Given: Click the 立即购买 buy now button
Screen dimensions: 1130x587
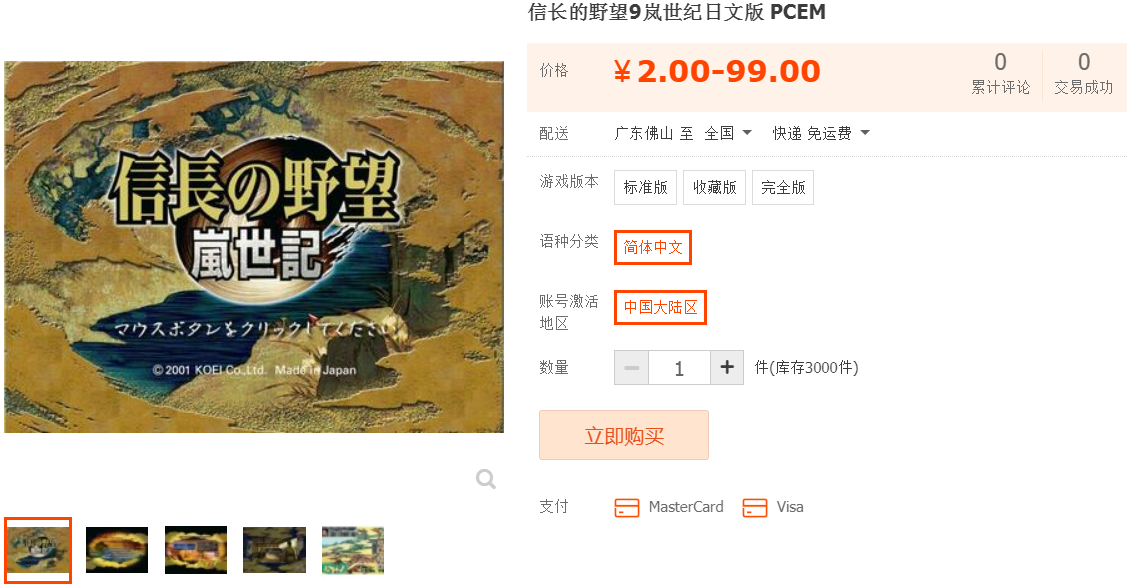Looking at the screenshot, I should 624,435.
